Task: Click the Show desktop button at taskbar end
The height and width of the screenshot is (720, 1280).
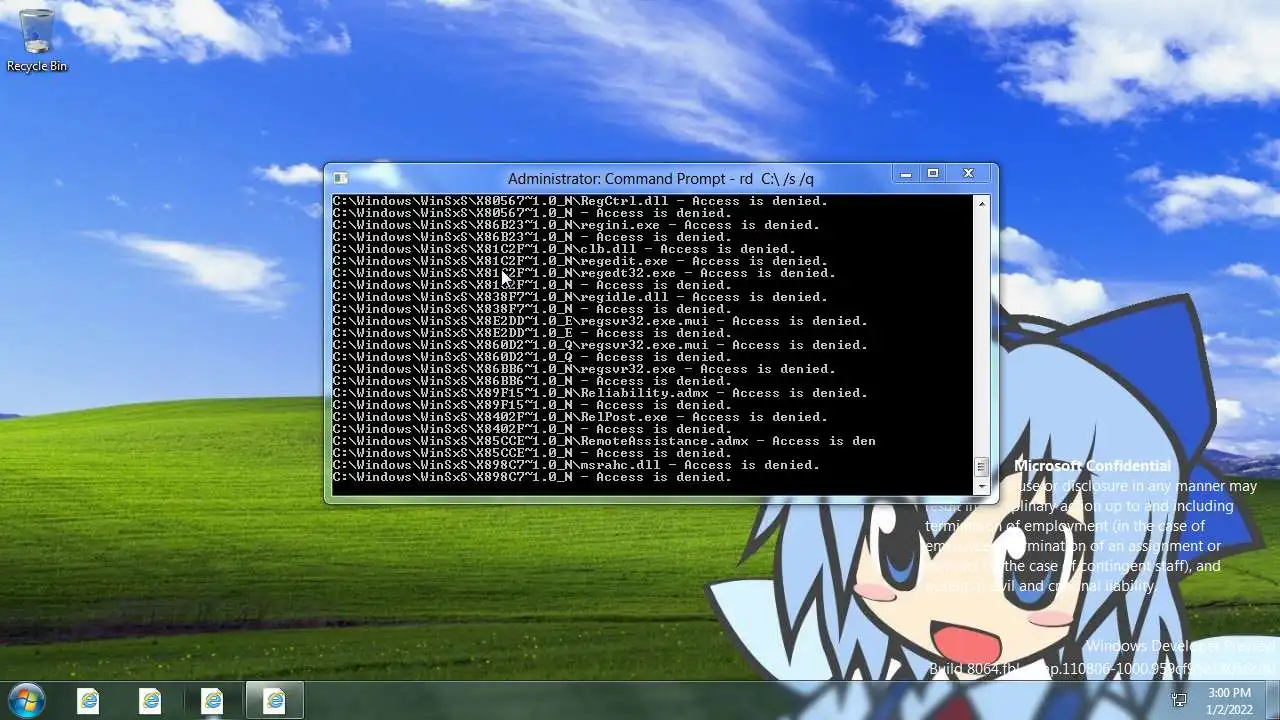Action: [x=1272, y=700]
